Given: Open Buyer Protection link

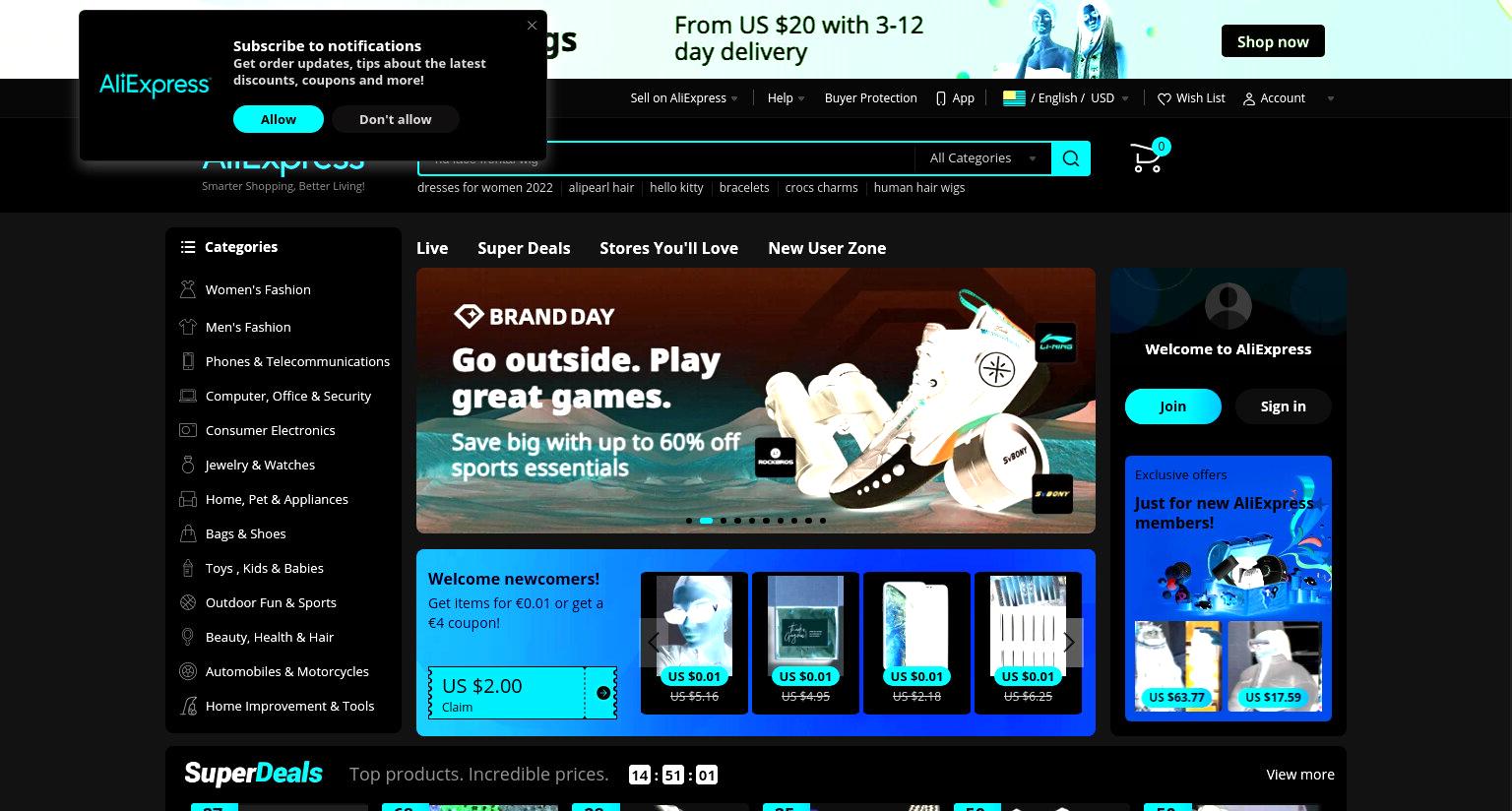Looking at the screenshot, I should coord(870,98).
